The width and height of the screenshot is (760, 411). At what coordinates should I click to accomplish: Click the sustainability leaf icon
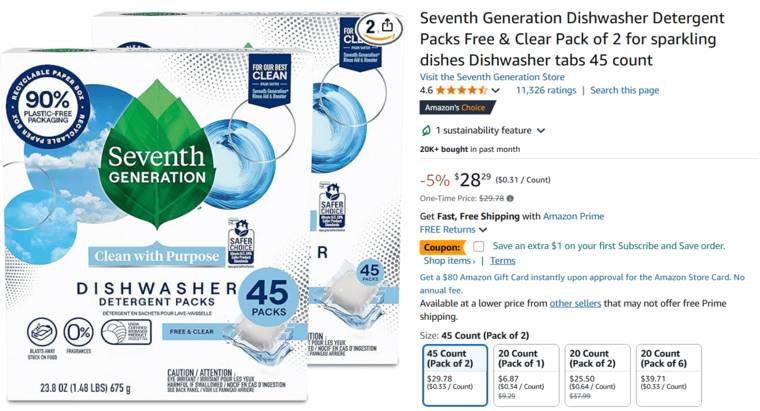tap(426, 130)
